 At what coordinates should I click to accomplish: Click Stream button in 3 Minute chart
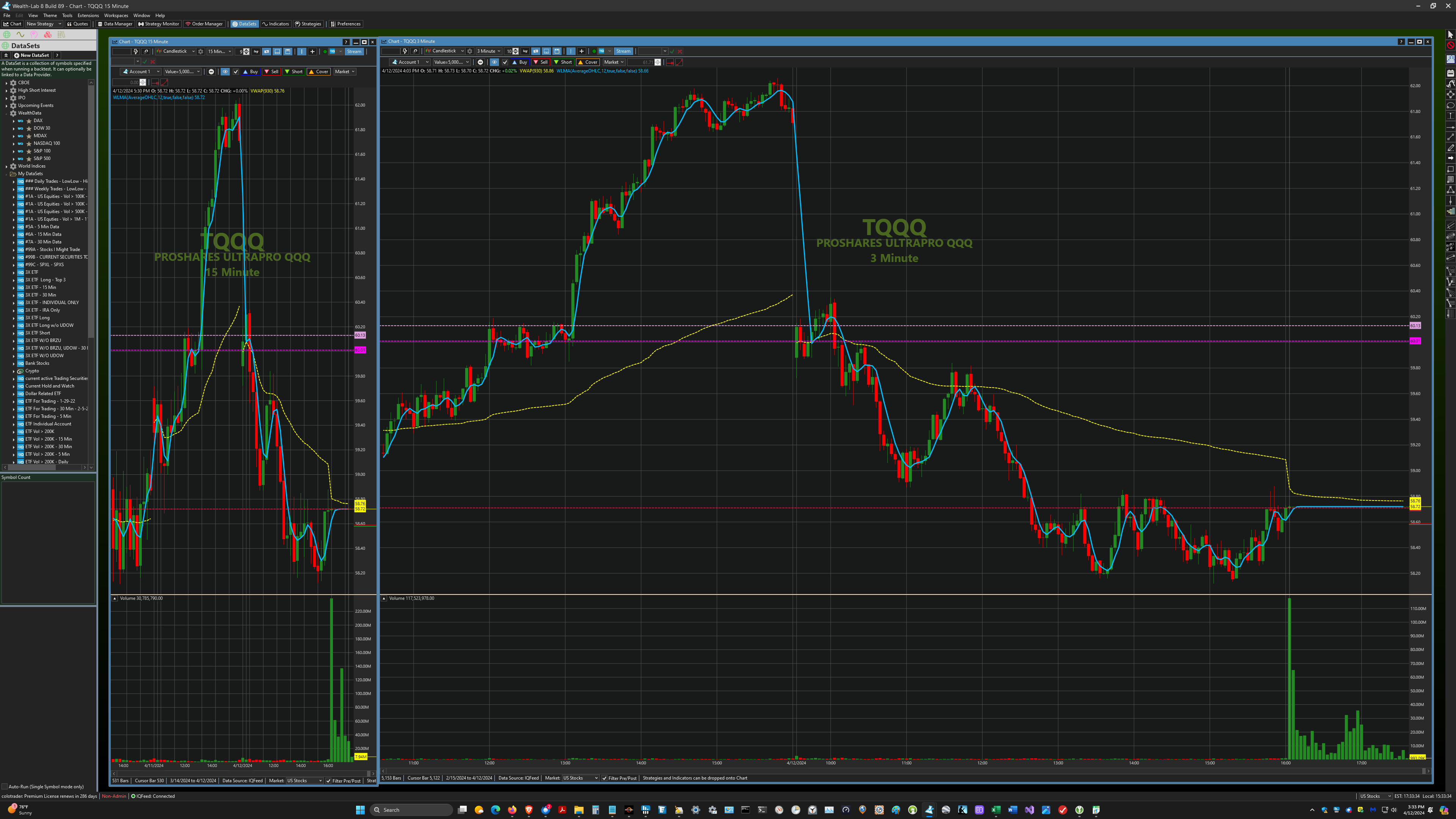[623, 51]
